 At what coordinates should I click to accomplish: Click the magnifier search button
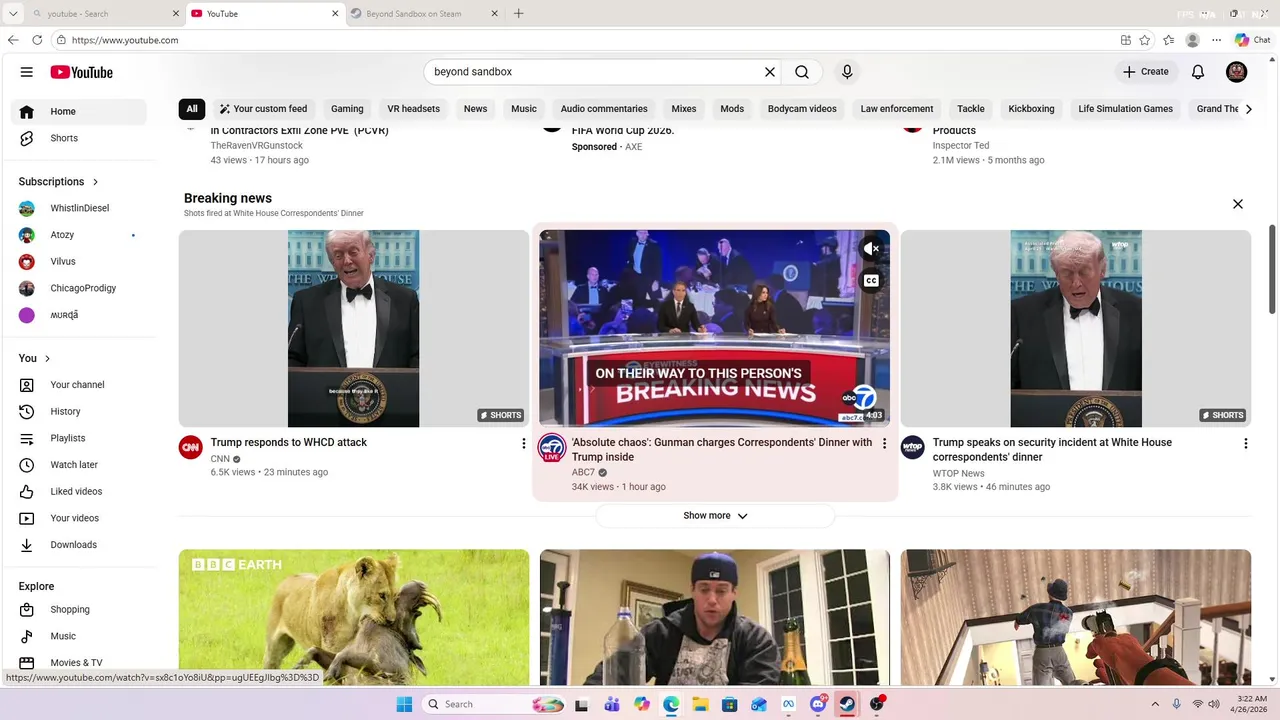coord(802,72)
